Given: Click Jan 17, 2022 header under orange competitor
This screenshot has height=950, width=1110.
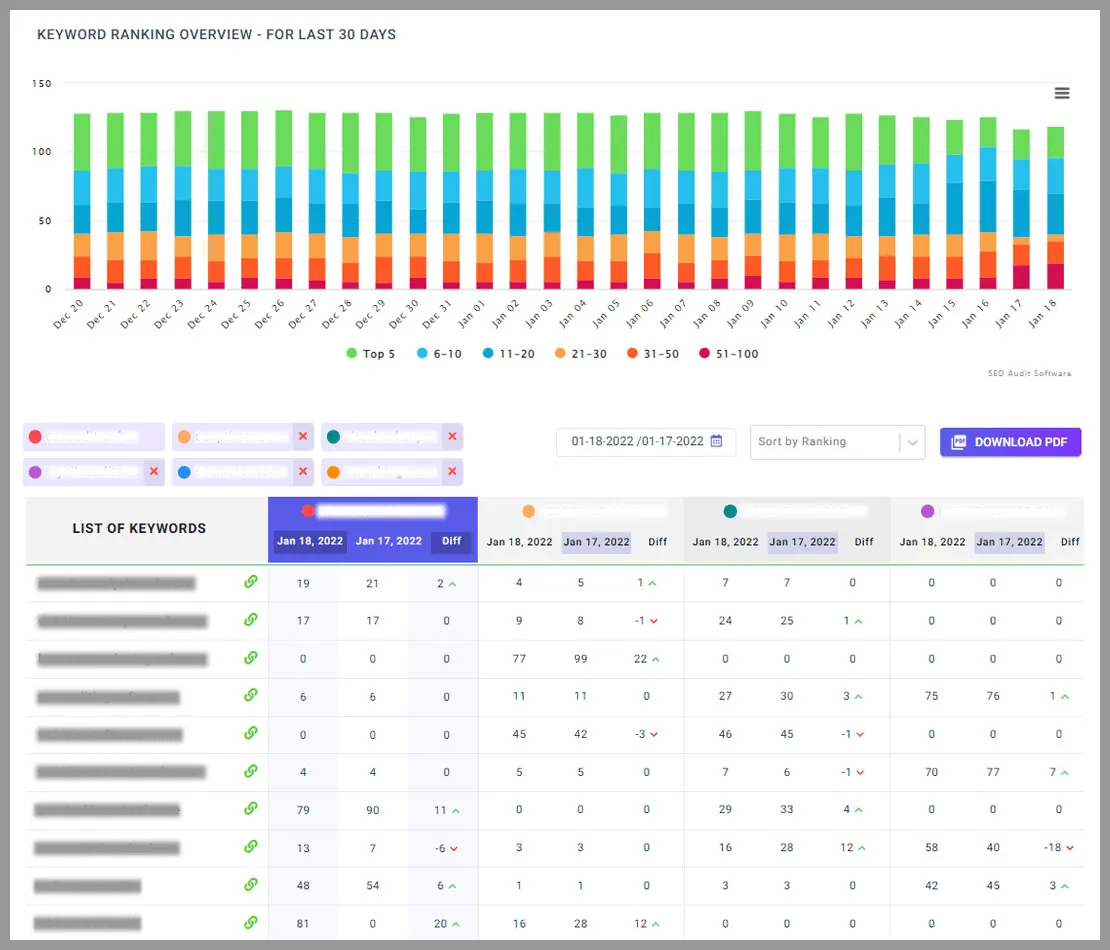Looking at the screenshot, I should pyautogui.click(x=596, y=542).
